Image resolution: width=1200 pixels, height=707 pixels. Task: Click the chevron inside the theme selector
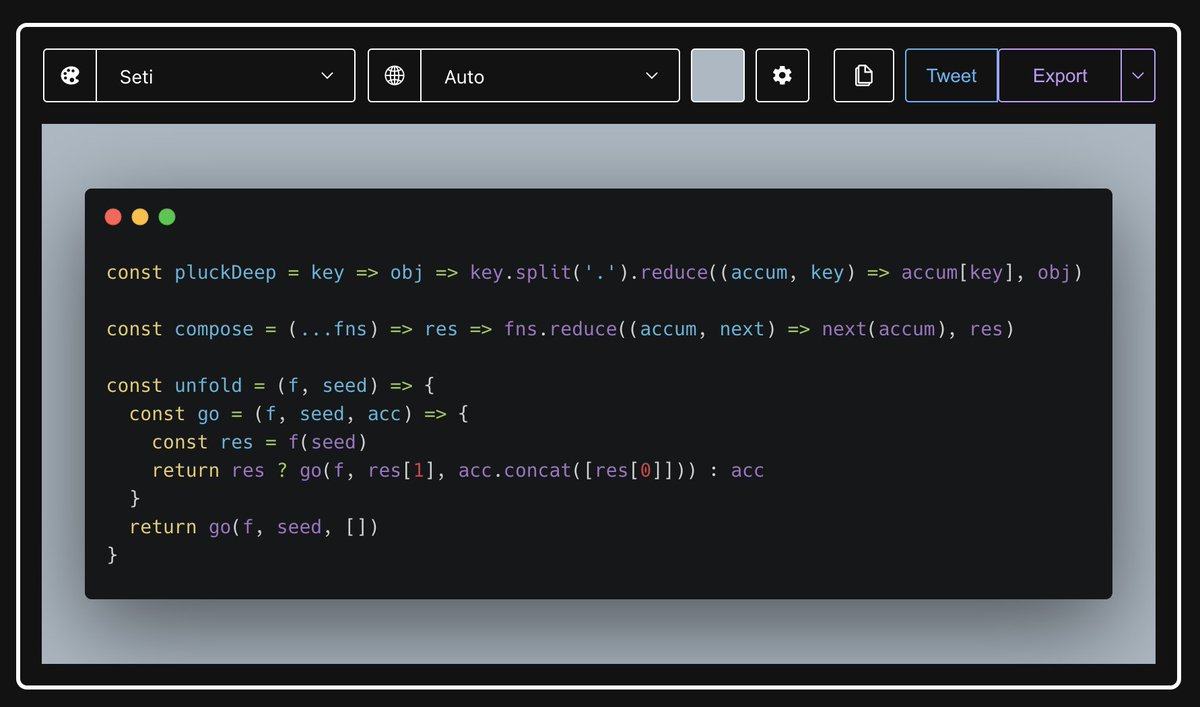tap(327, 75)
